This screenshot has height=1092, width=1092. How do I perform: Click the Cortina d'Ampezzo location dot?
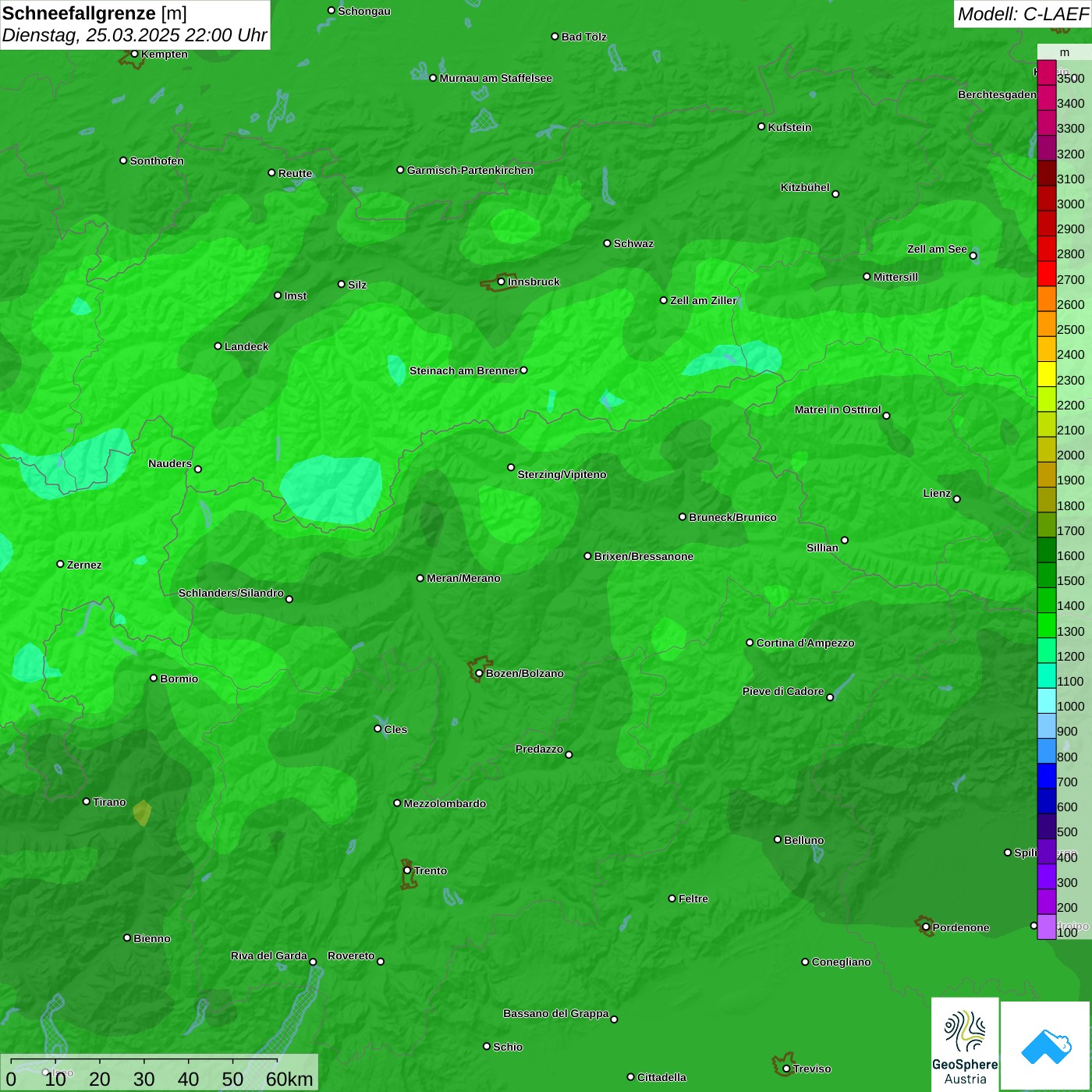[750, 643]
